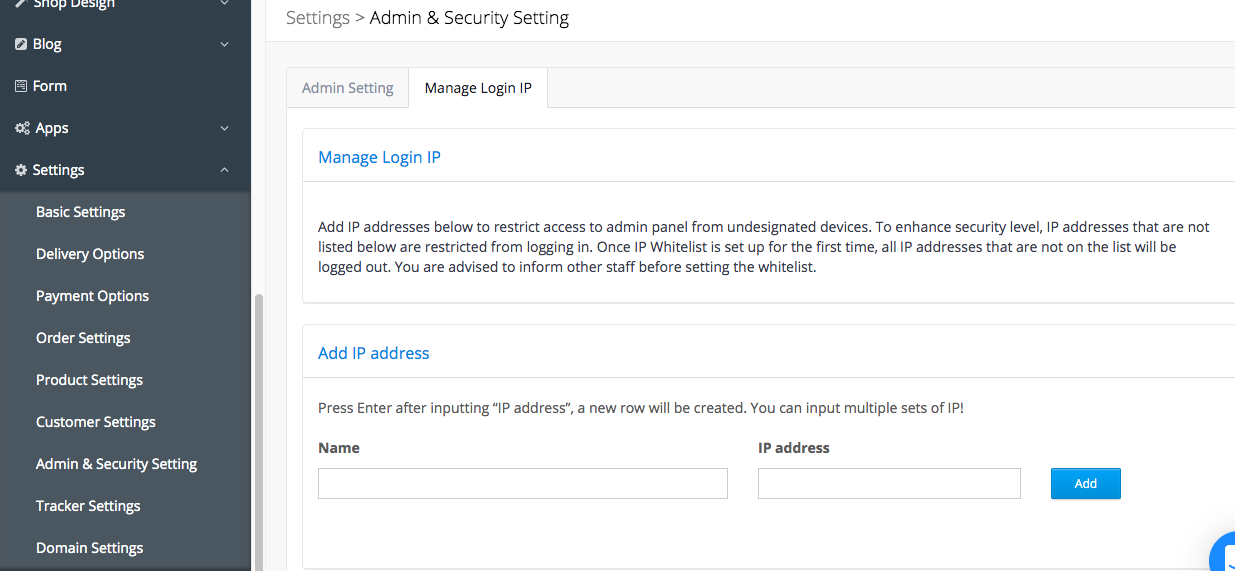
Task: Click the Apps gears icon
Action: pyautogui.click(x=22, y=128)
